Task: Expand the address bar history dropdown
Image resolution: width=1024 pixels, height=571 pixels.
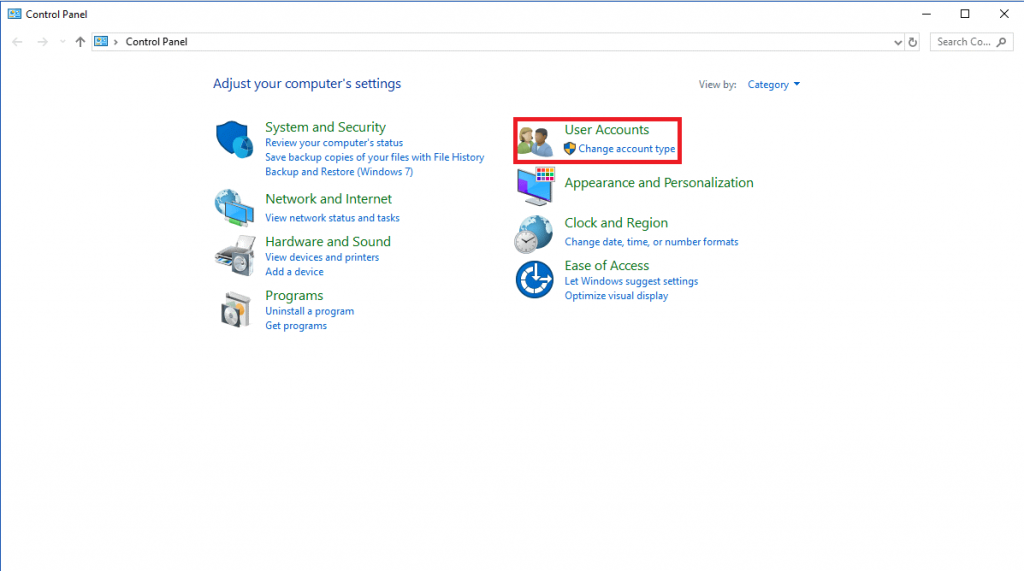Action: (x=897, y=42)
